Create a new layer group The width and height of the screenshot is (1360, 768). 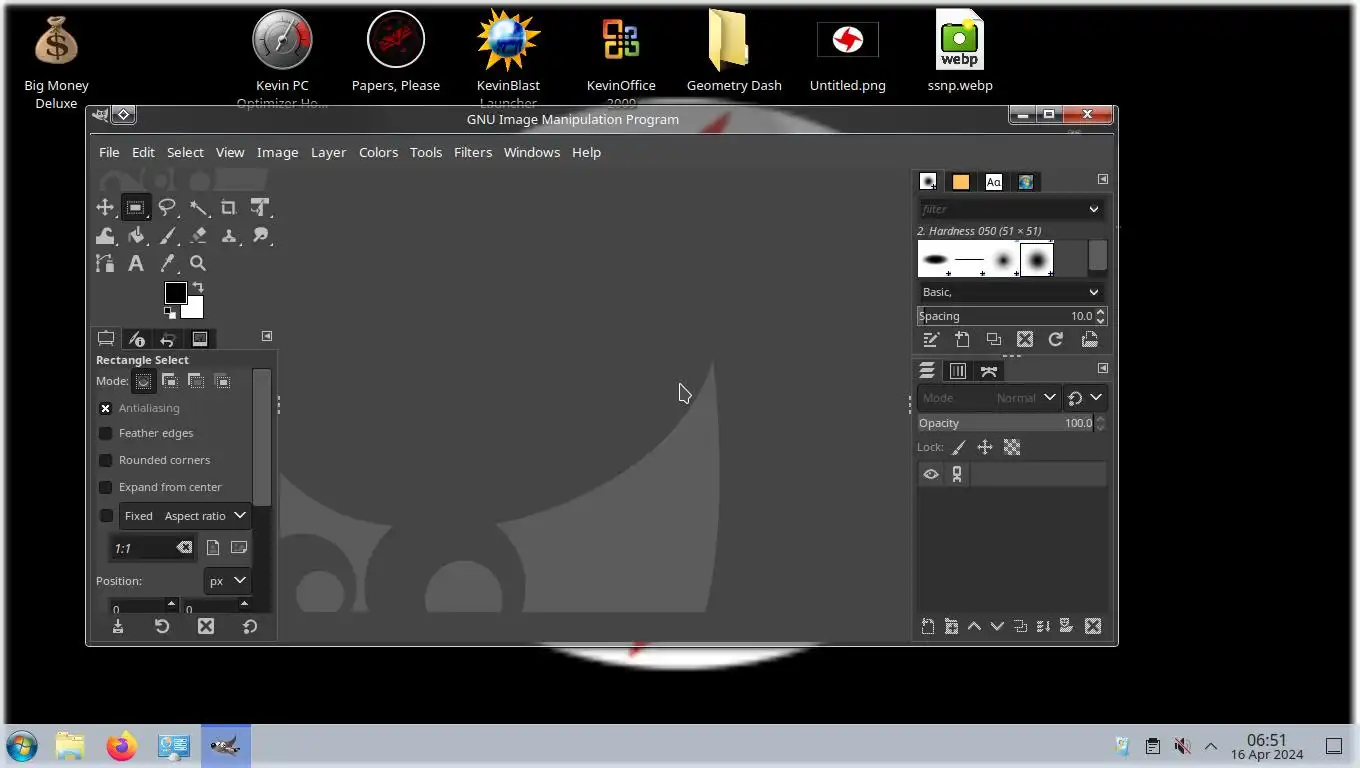[950, 627]
